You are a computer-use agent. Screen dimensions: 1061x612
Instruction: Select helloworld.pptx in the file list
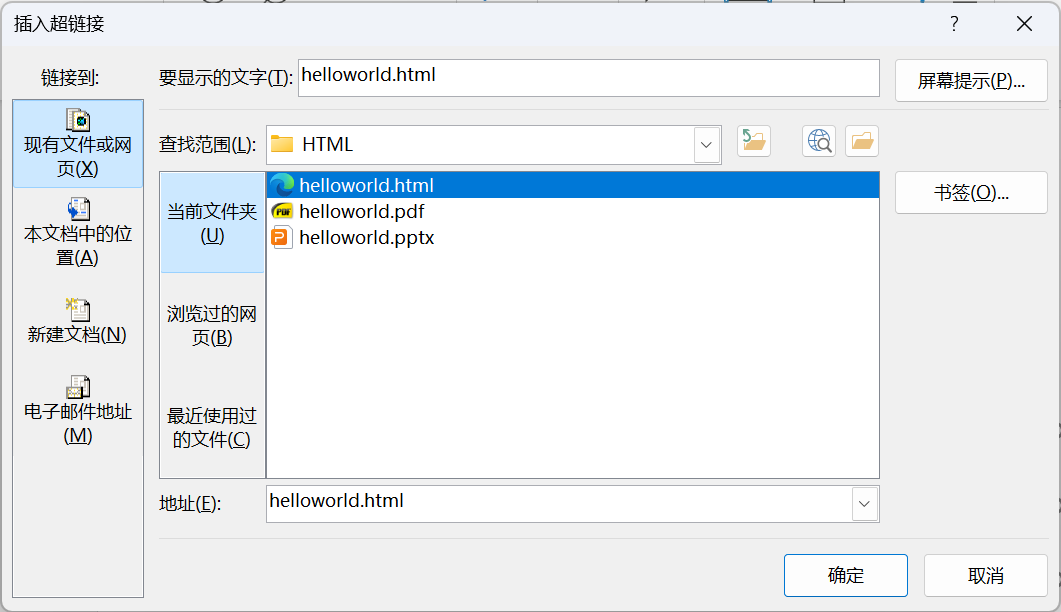[573, 238]
